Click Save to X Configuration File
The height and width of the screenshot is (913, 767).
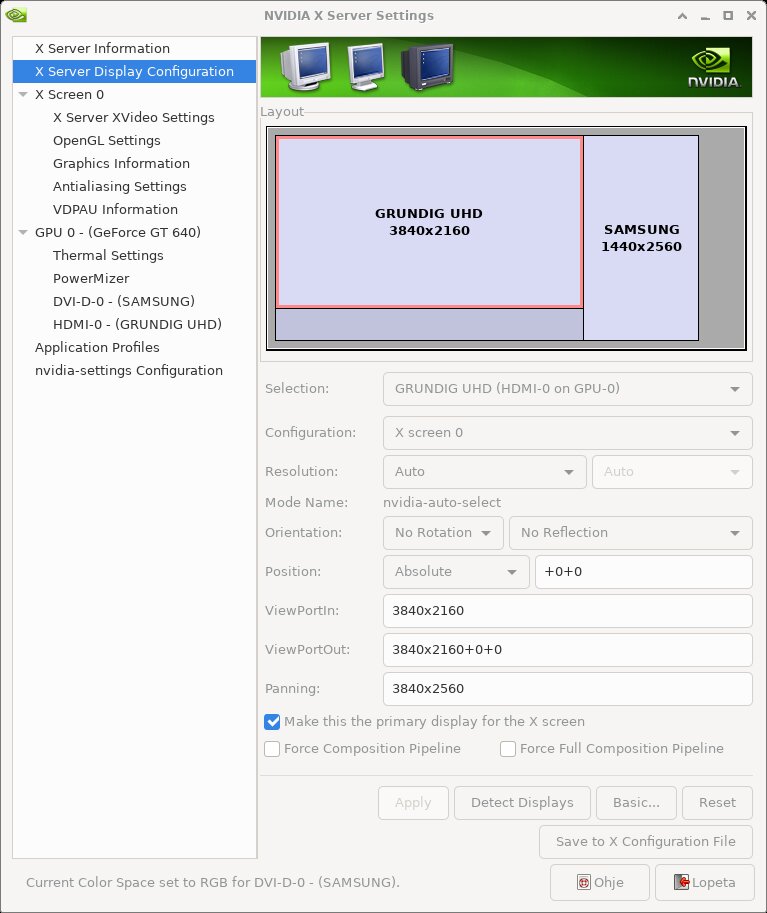pyautogui.click(x=646, y=842)
